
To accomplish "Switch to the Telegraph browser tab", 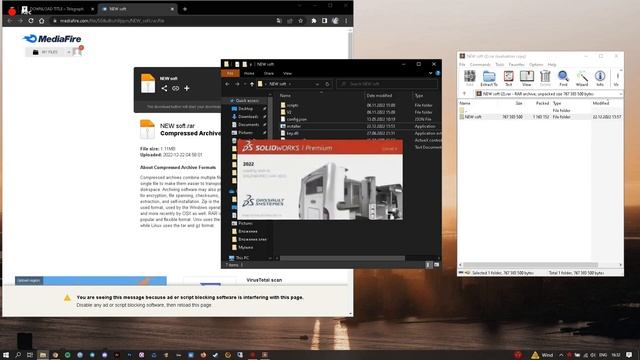I will [x=56, y=9].
